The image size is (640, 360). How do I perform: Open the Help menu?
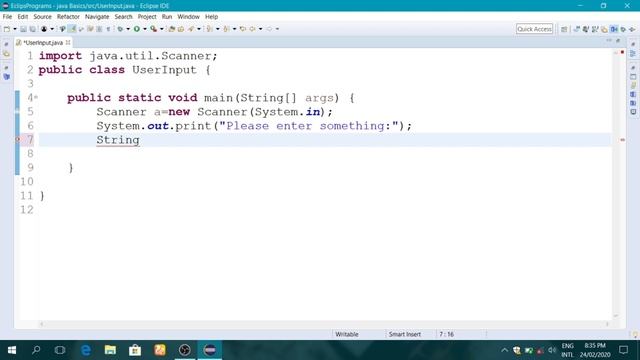tap(211, 17)
